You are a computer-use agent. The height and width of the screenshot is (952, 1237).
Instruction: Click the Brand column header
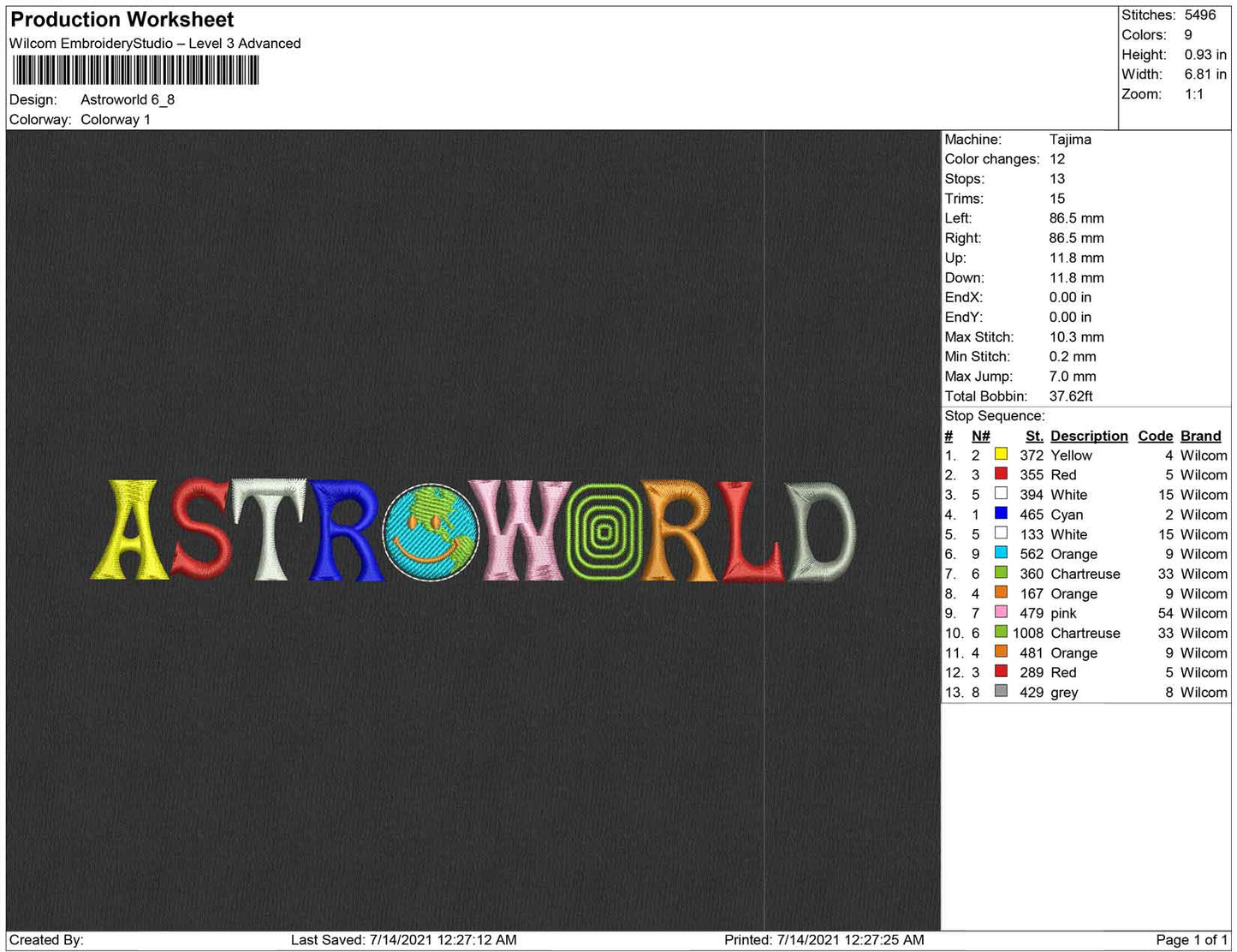[x=1200, y=436]
